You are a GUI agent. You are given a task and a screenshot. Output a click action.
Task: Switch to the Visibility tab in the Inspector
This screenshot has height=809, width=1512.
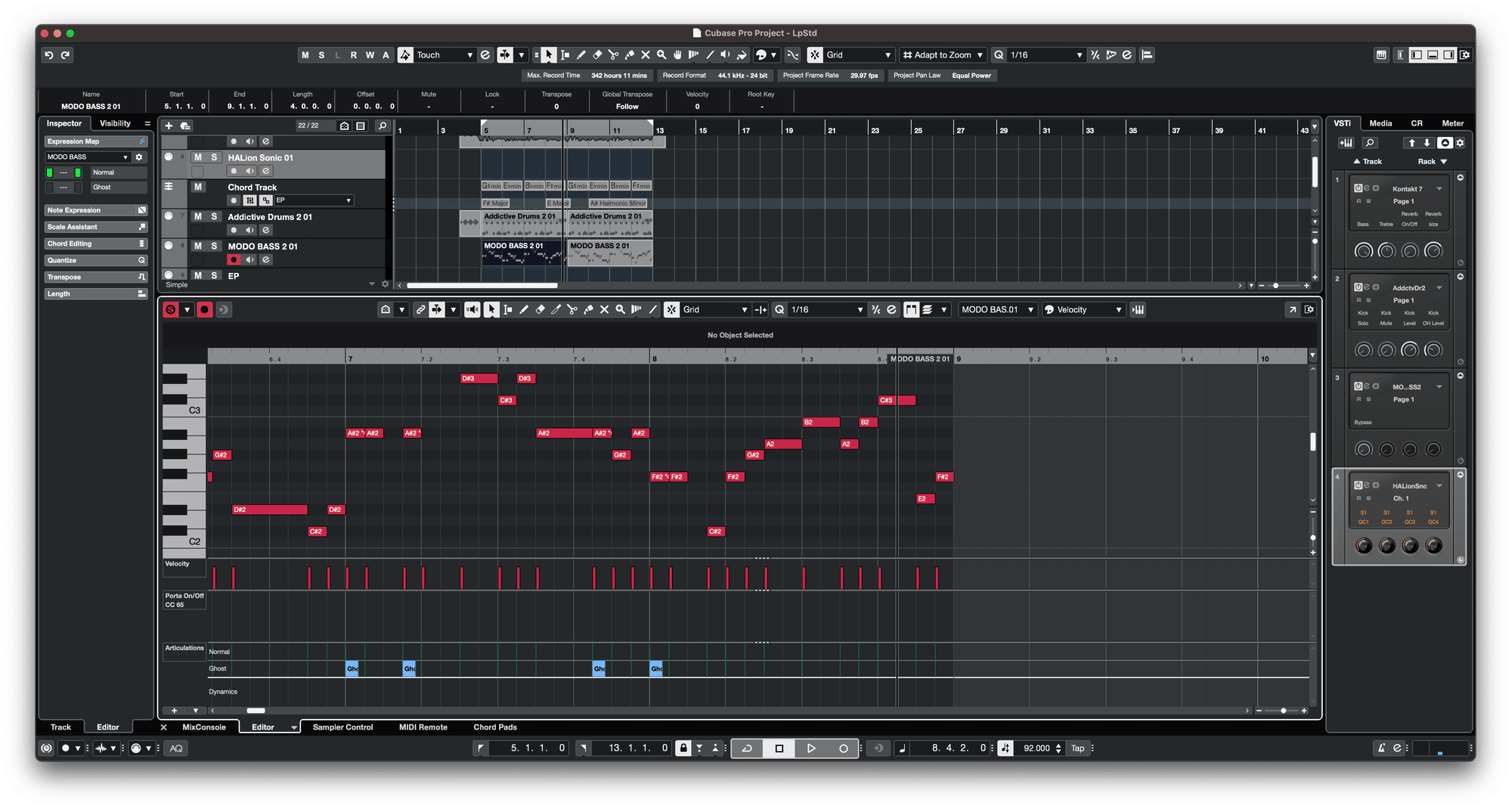[x=115, y=123]
